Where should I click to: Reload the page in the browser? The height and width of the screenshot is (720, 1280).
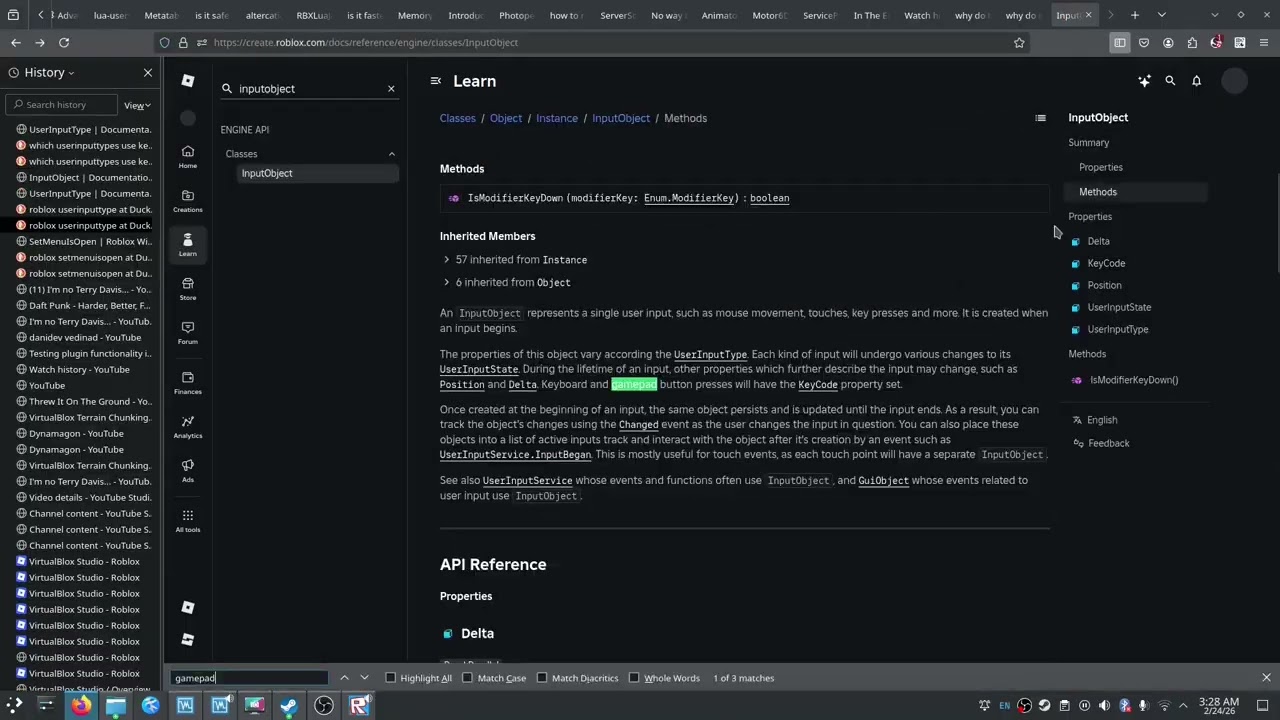[x=64, y=43]
